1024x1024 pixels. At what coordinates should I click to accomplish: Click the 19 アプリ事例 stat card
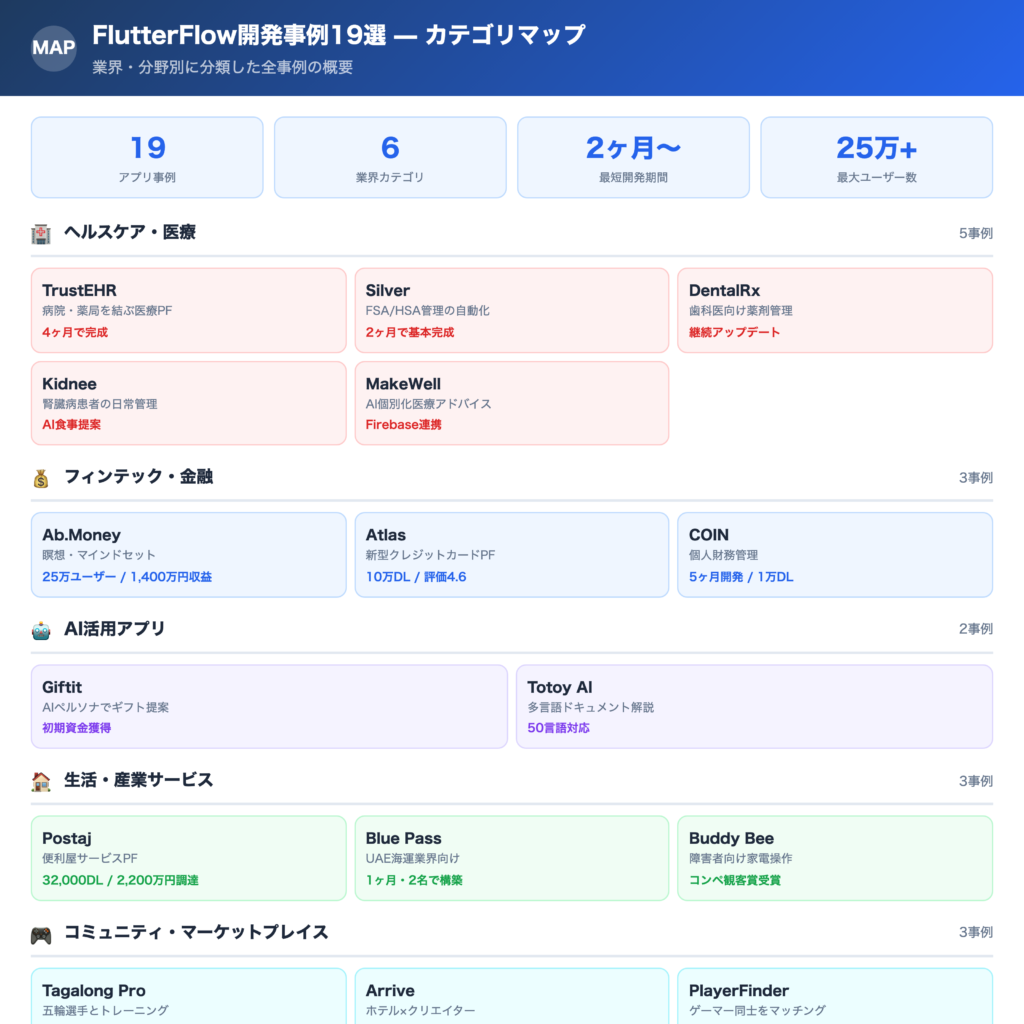(146, 157)
